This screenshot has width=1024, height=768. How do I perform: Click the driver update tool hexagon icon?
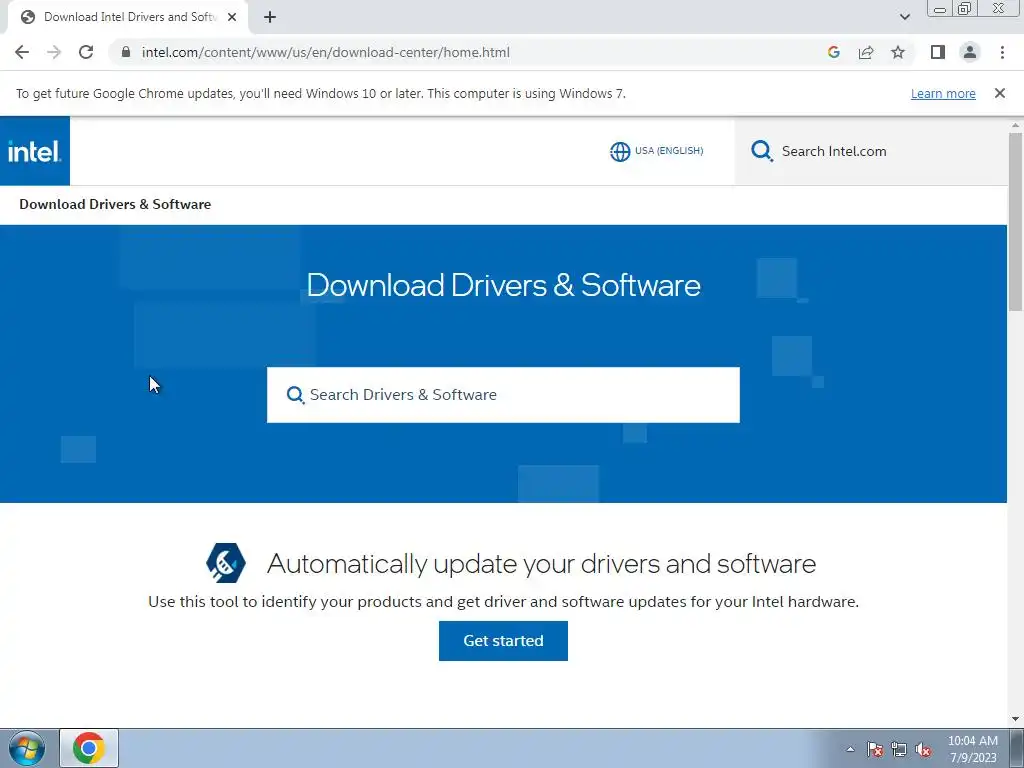pyautogui.click(x=226, y=562)
